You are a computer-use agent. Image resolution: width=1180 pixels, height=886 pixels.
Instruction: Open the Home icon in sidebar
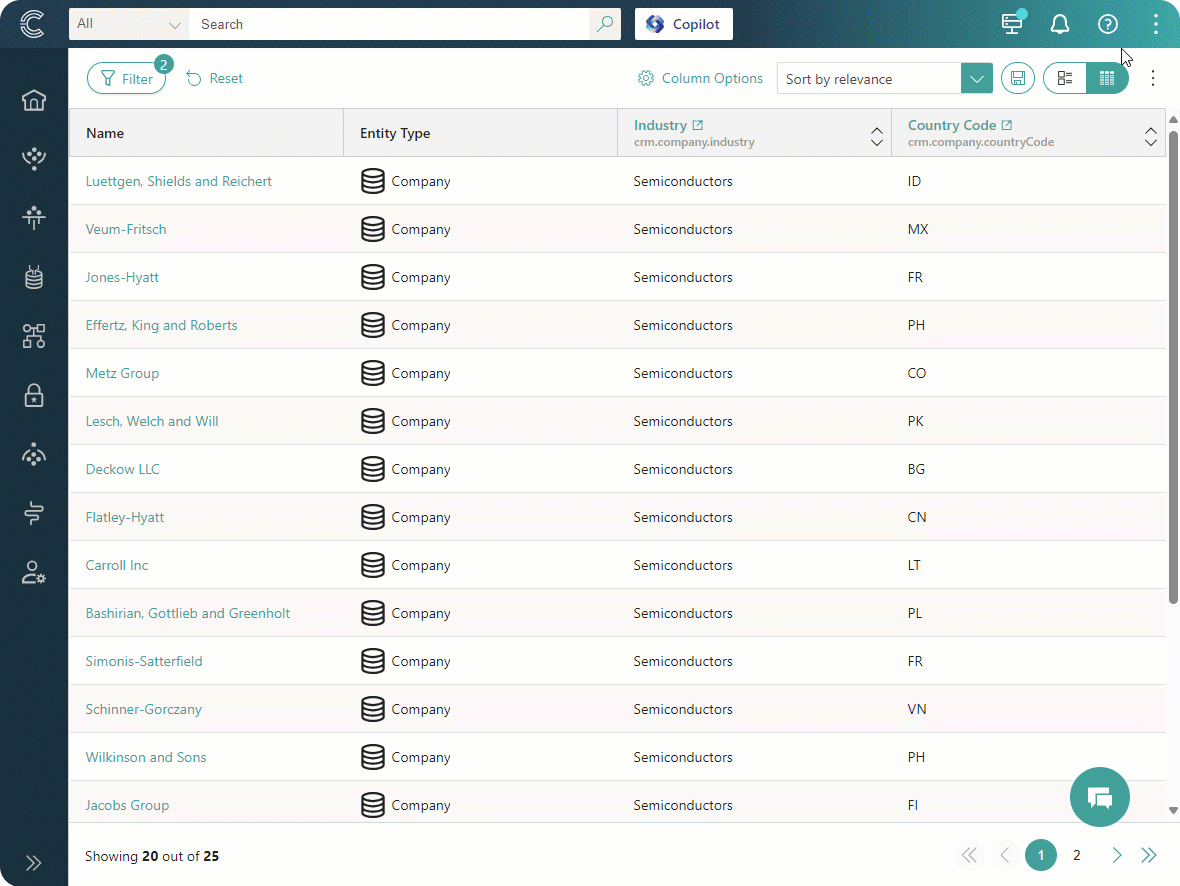(34, 100)
